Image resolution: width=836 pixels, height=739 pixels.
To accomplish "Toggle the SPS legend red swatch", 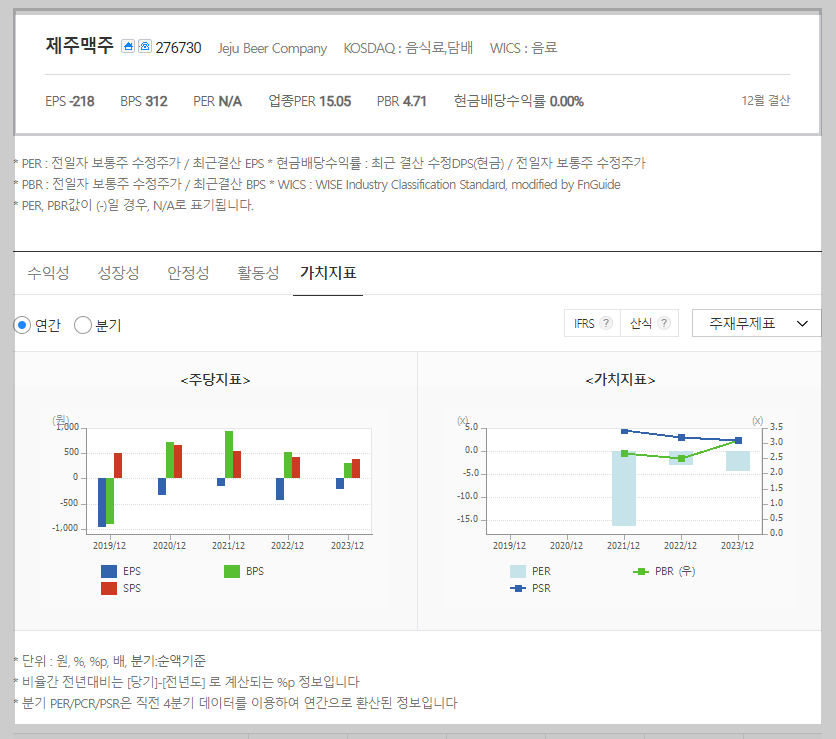I will coord(109,589).
